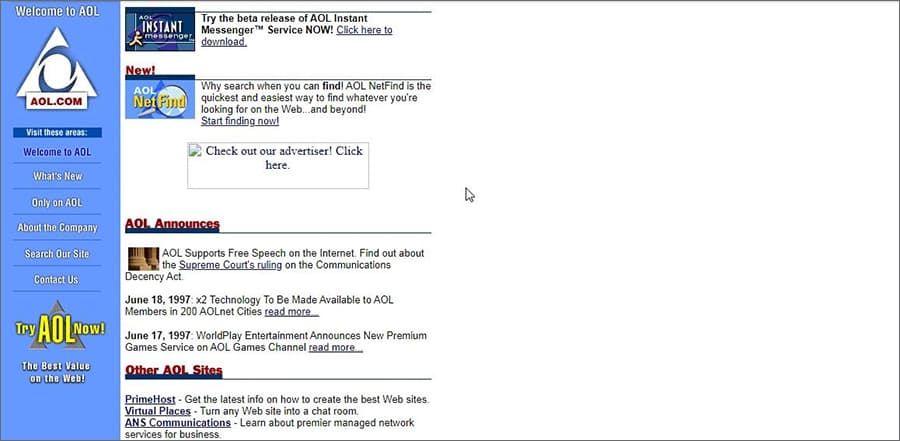
Task: Open About the Company sidebar item
Action: [x=57, y=227]
